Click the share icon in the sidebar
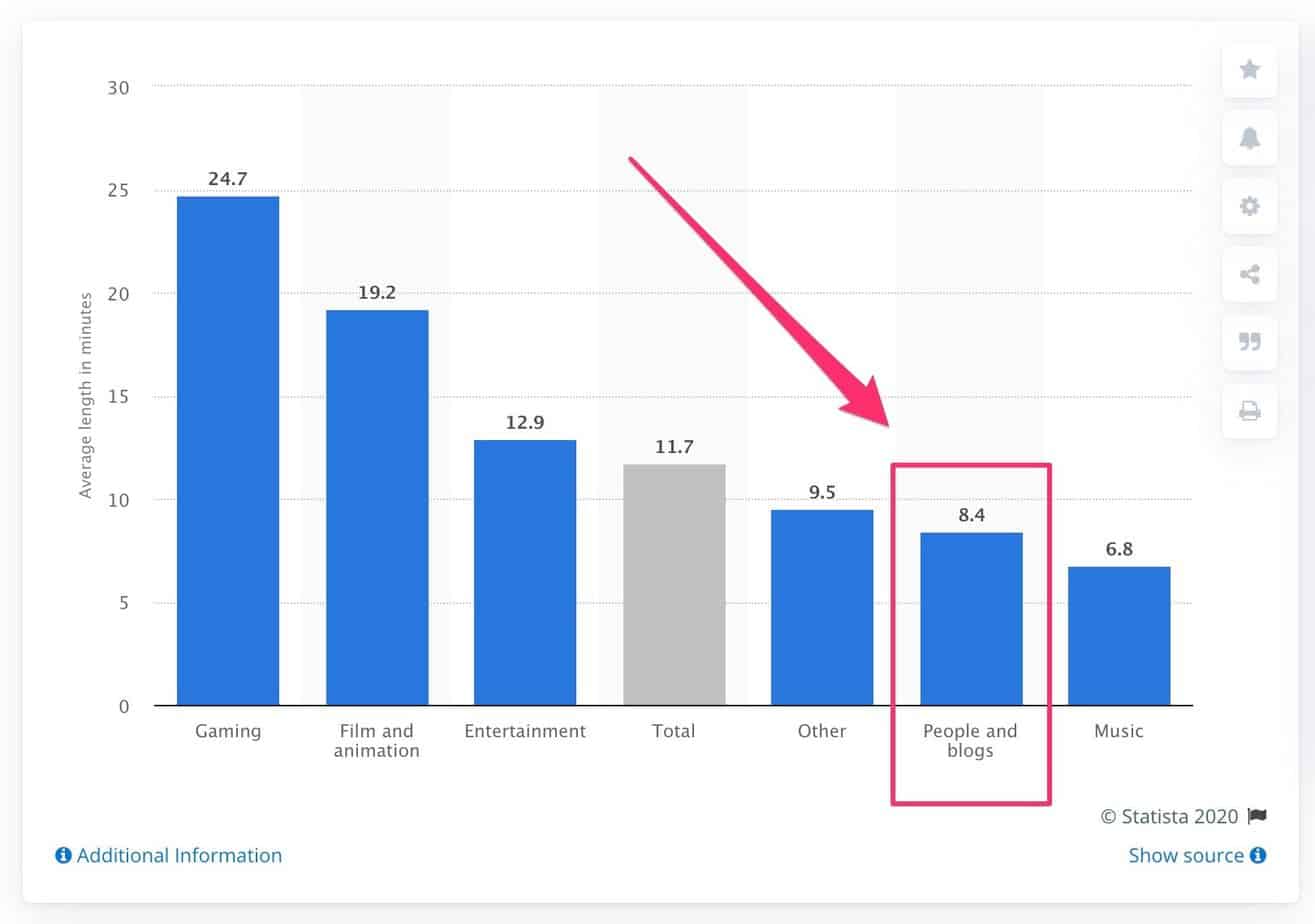Image resolution: width=1315 pixels, height=924 pixels. tap(1248, 275)
